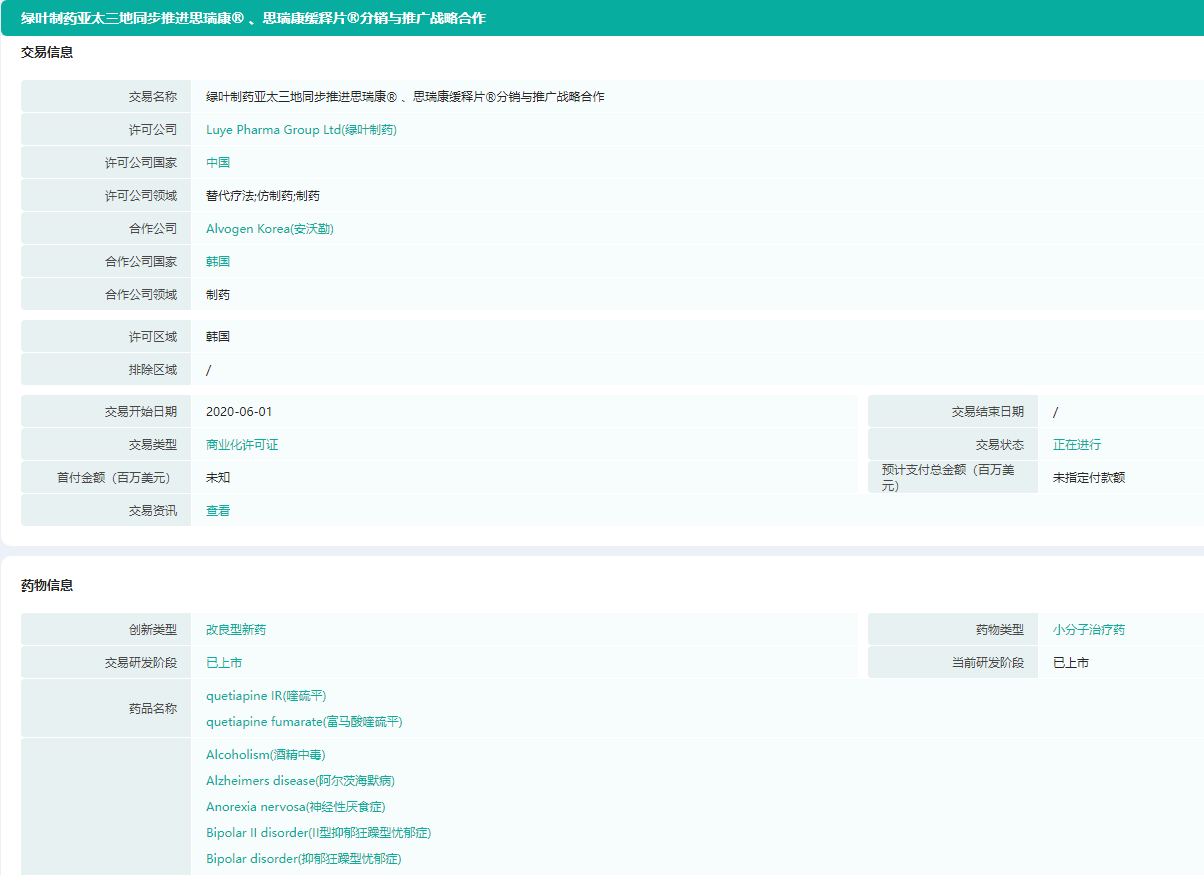The image size is (1204, 875).
Task: Open the Alzheimers disease(阿尔茨海默病) link
Action: pyautogui.click(x=293, y=781)
